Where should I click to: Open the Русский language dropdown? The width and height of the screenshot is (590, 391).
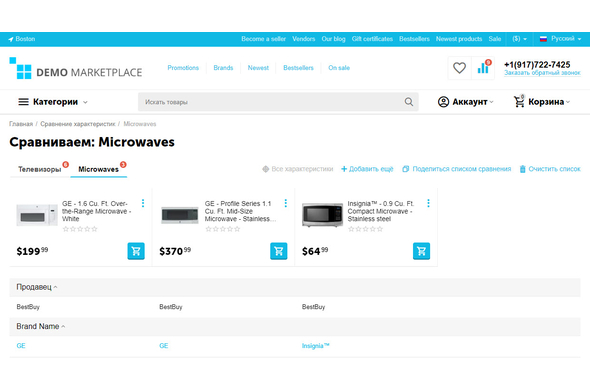click(560, 39)
